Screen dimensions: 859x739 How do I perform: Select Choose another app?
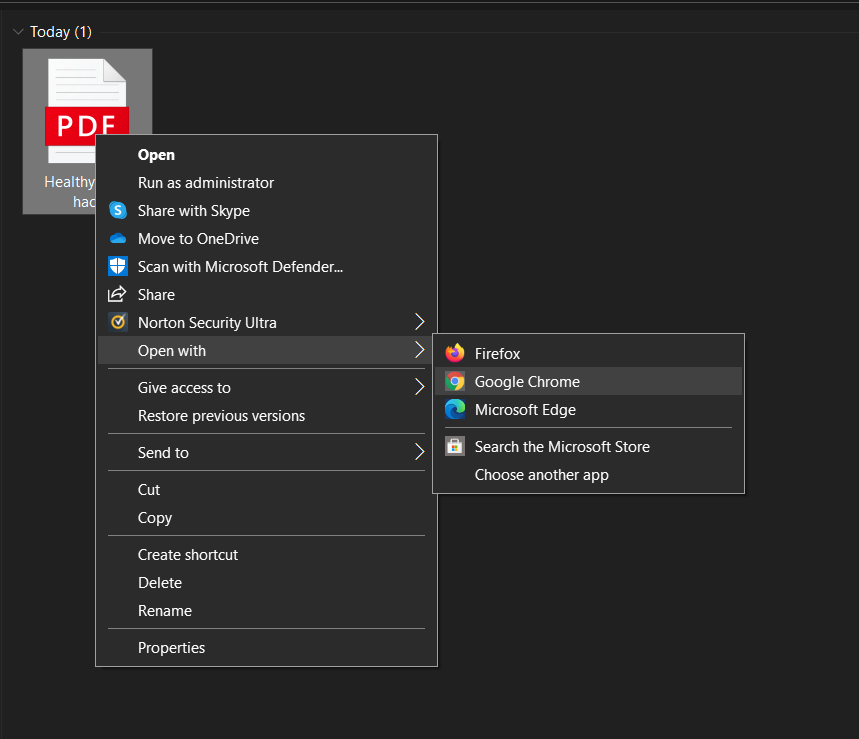pos(588,474)
